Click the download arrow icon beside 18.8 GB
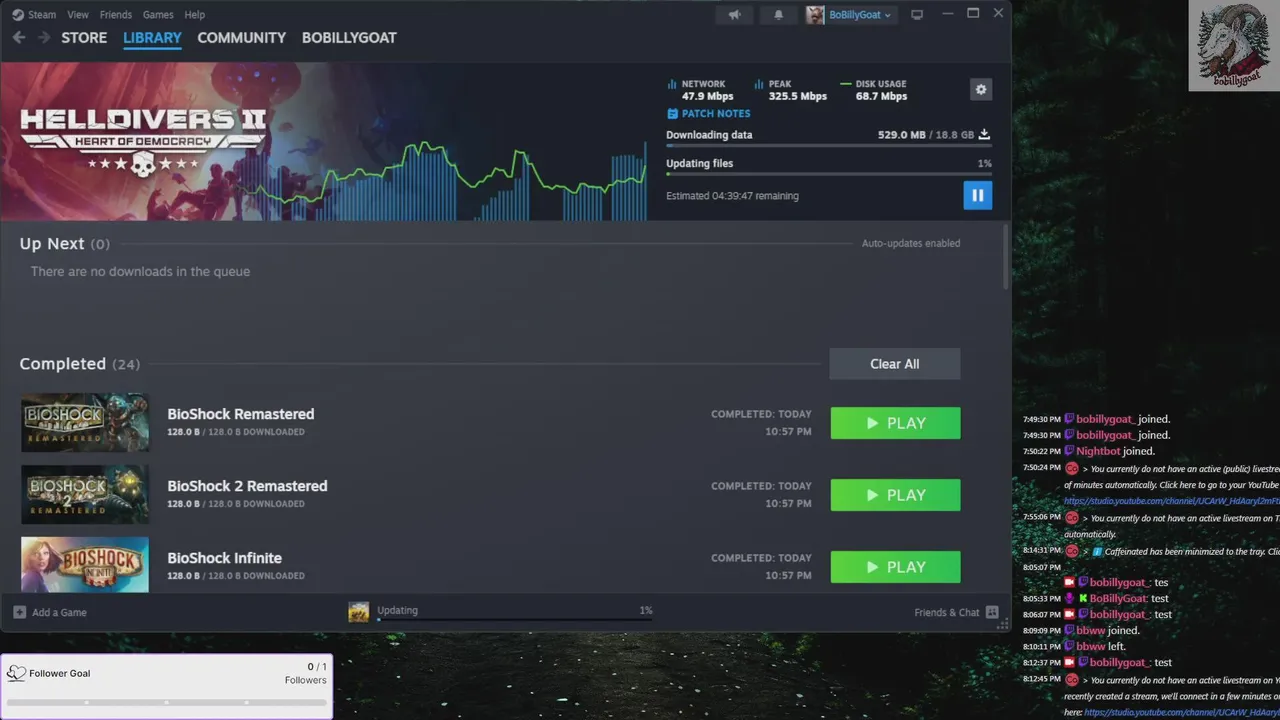Image resolution: width=1280 pixels, height=720 pixels. (984, 134)
